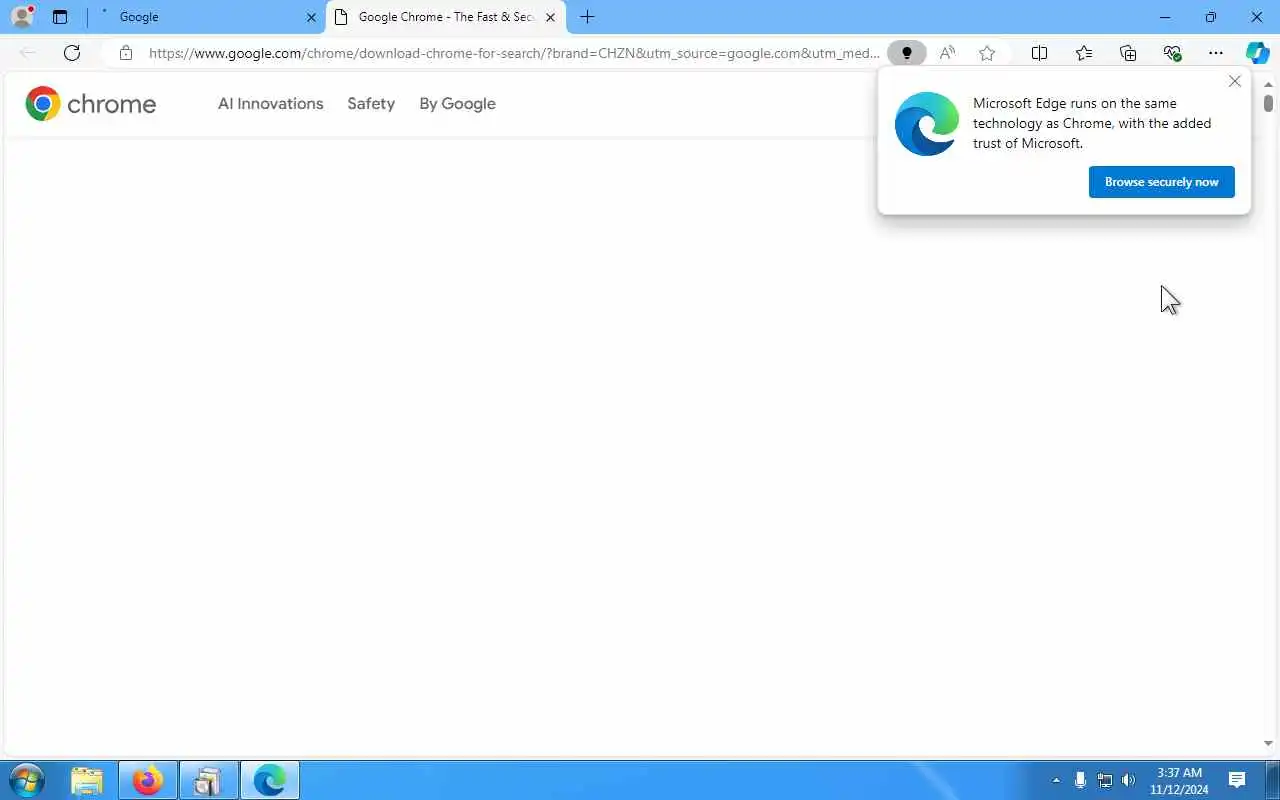Open AI Innovations menu item
The width and height of the screenshot is (1280, 800).
271,104
